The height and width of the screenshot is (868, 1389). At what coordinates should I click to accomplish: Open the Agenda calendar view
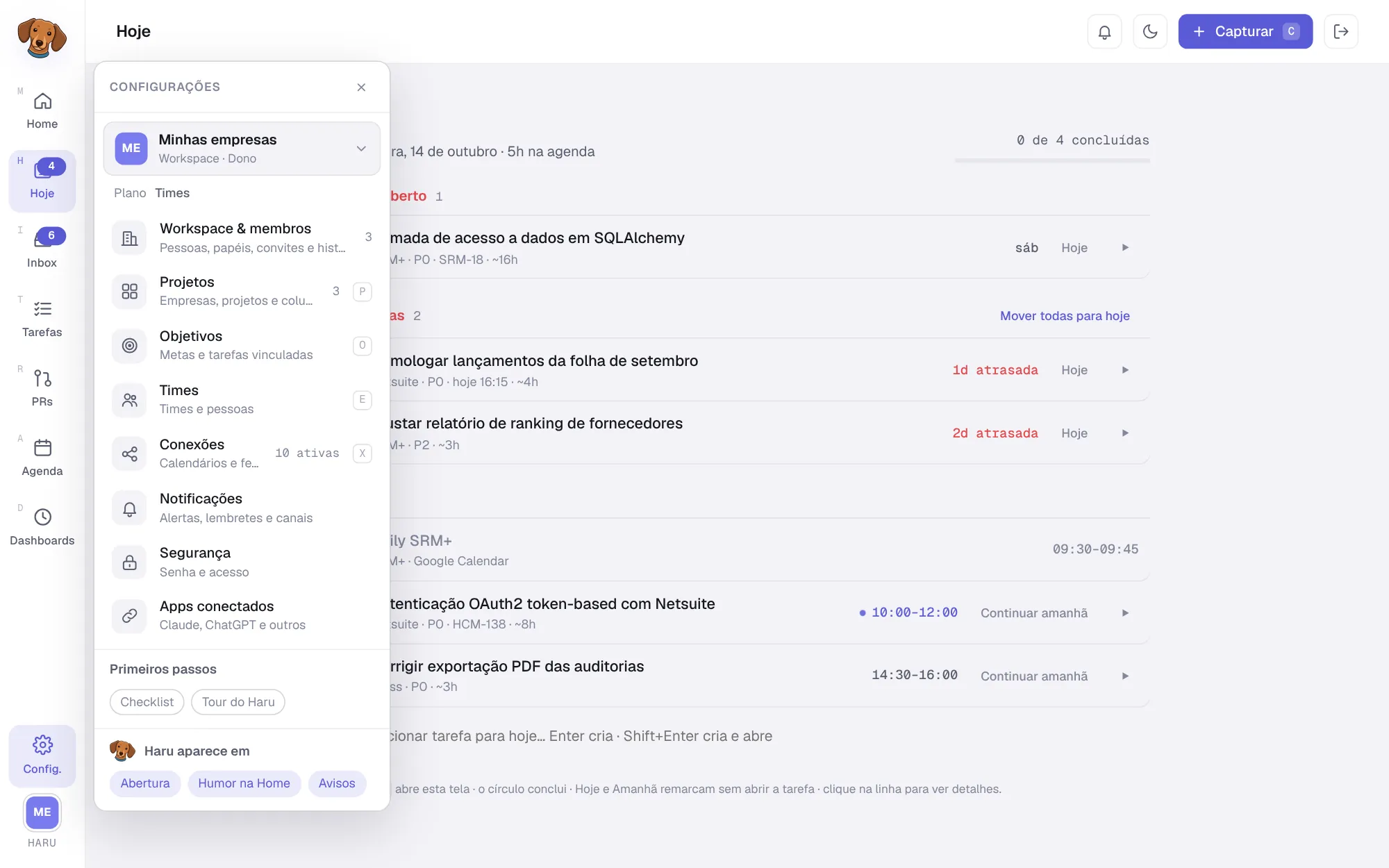tap(42, 458)
